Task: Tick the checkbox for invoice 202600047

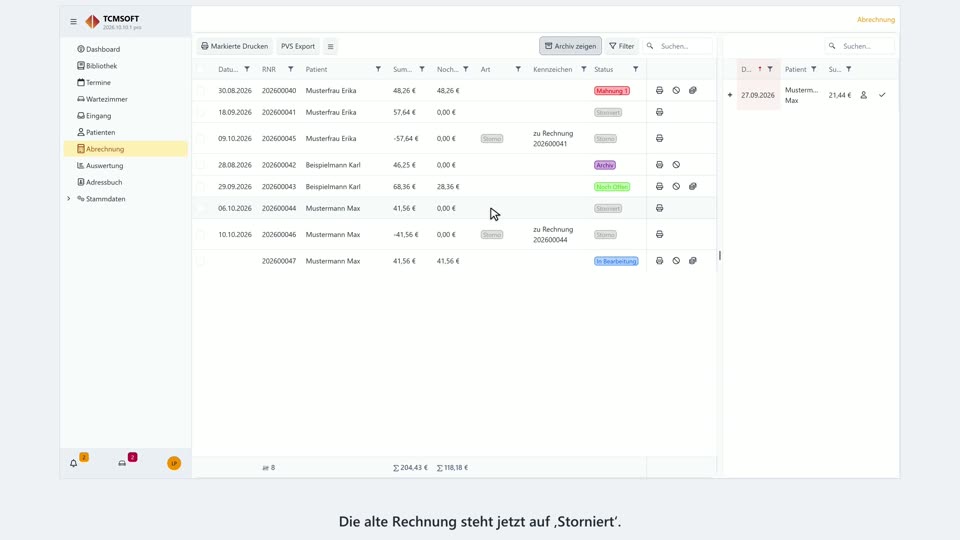Action: (x=201, y=261)
